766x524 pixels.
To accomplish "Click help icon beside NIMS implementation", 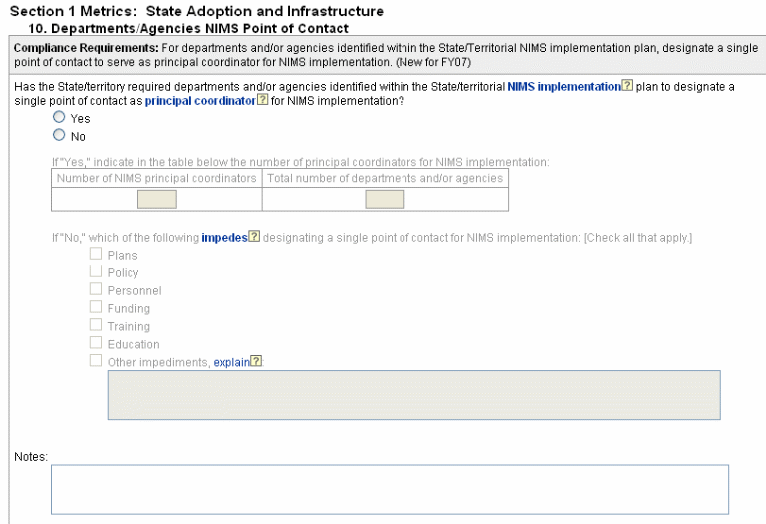I will [x=627, y=87].
